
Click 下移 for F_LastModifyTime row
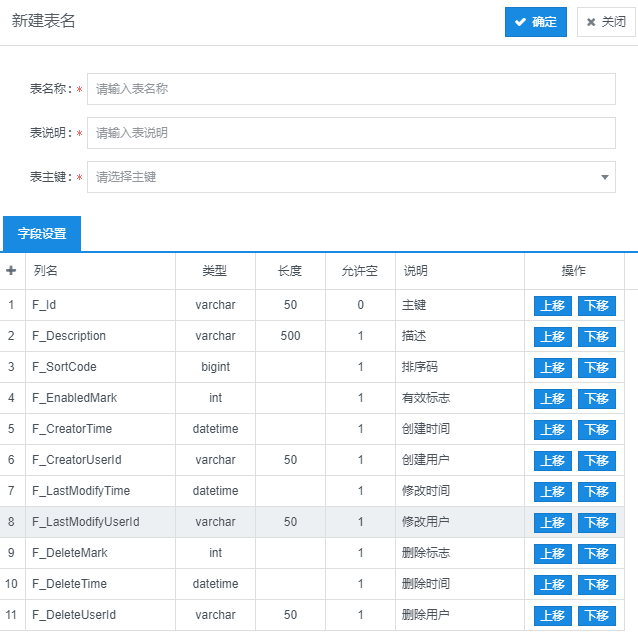(x=596, y=492)
